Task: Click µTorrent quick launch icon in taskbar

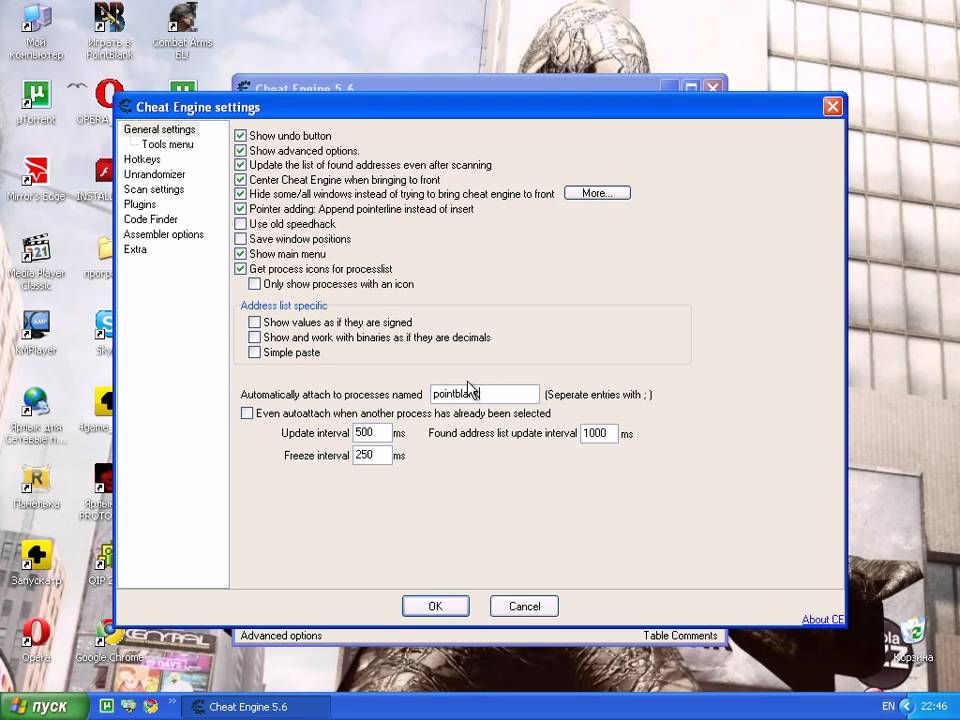Action: click(106, 706)
